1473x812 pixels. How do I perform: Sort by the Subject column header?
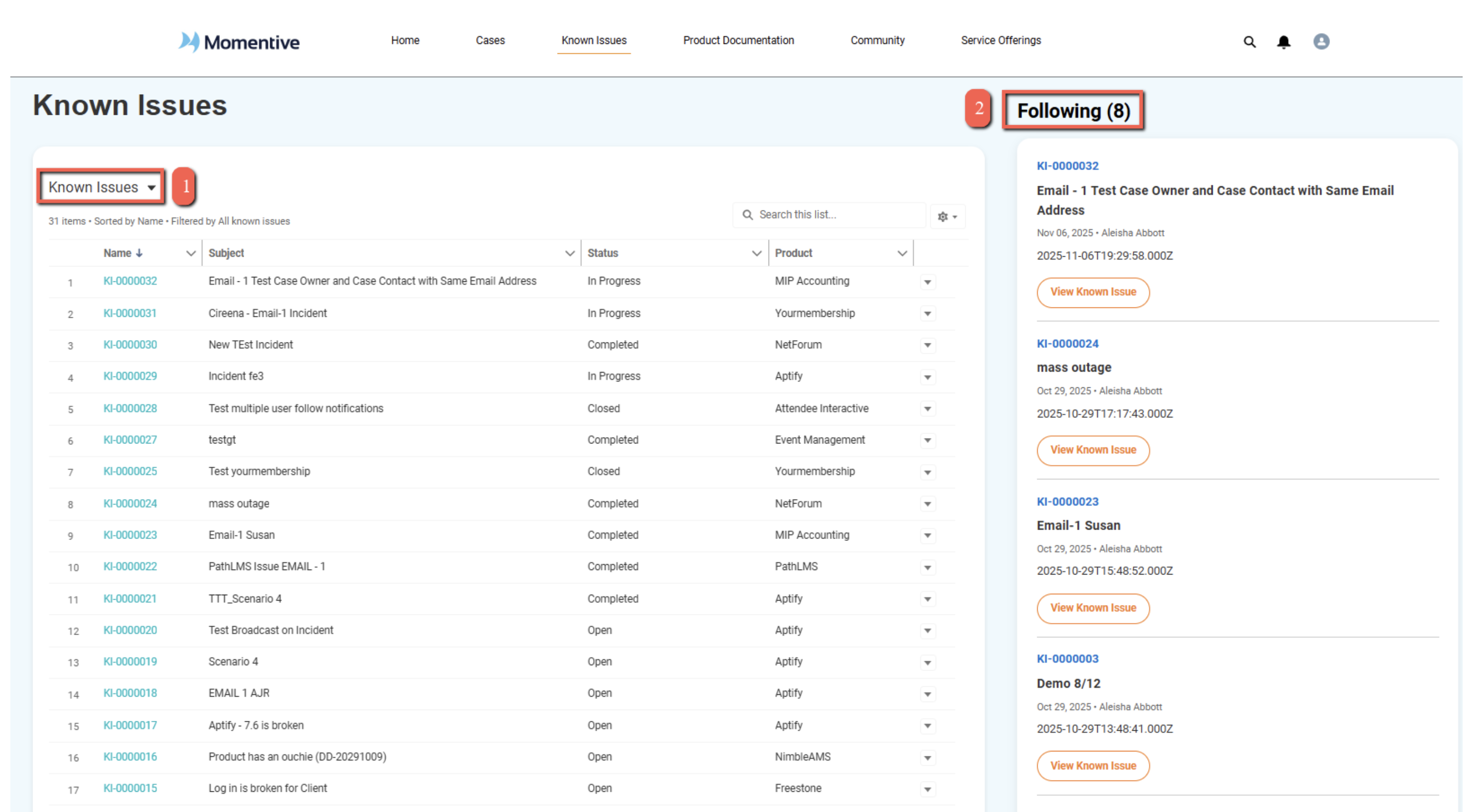226,253
